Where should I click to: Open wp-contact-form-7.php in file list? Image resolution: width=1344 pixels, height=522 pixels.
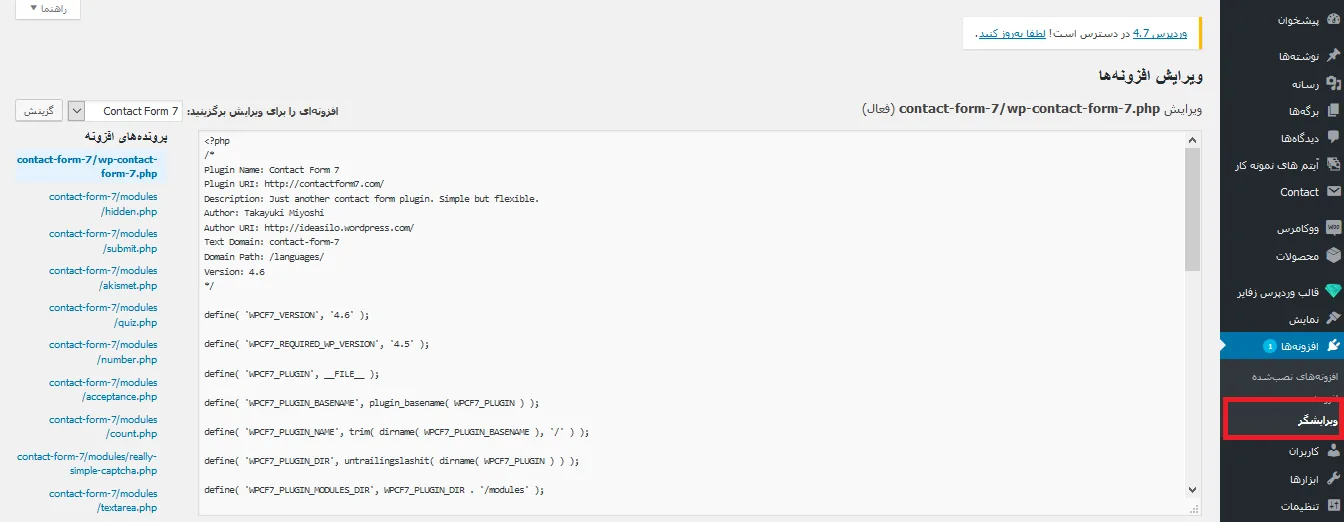pyautogui.click(x=87, y=166)
